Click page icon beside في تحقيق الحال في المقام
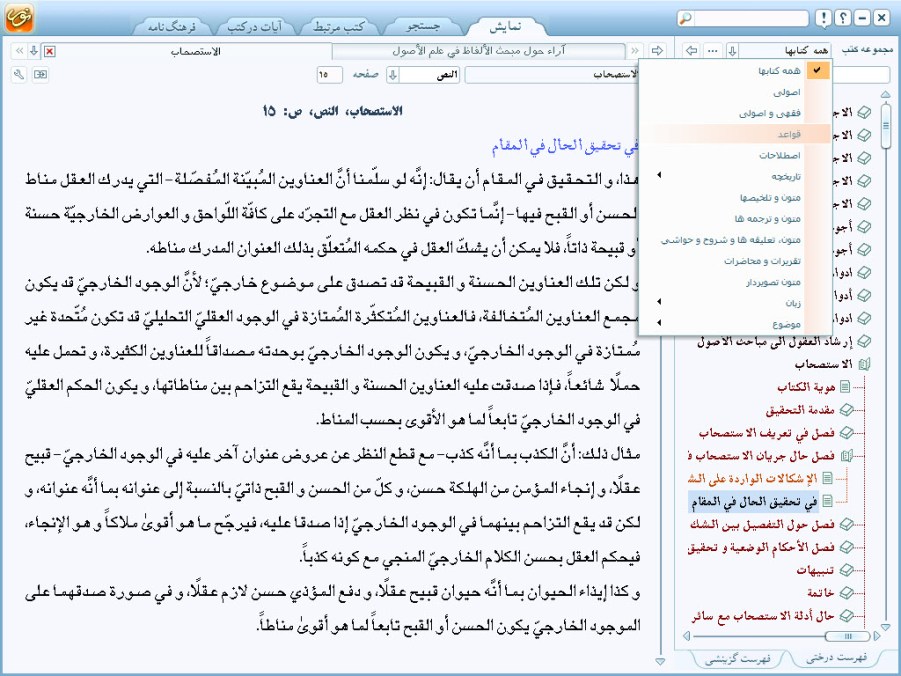This screenshot has height=676, width=901. 827,501
